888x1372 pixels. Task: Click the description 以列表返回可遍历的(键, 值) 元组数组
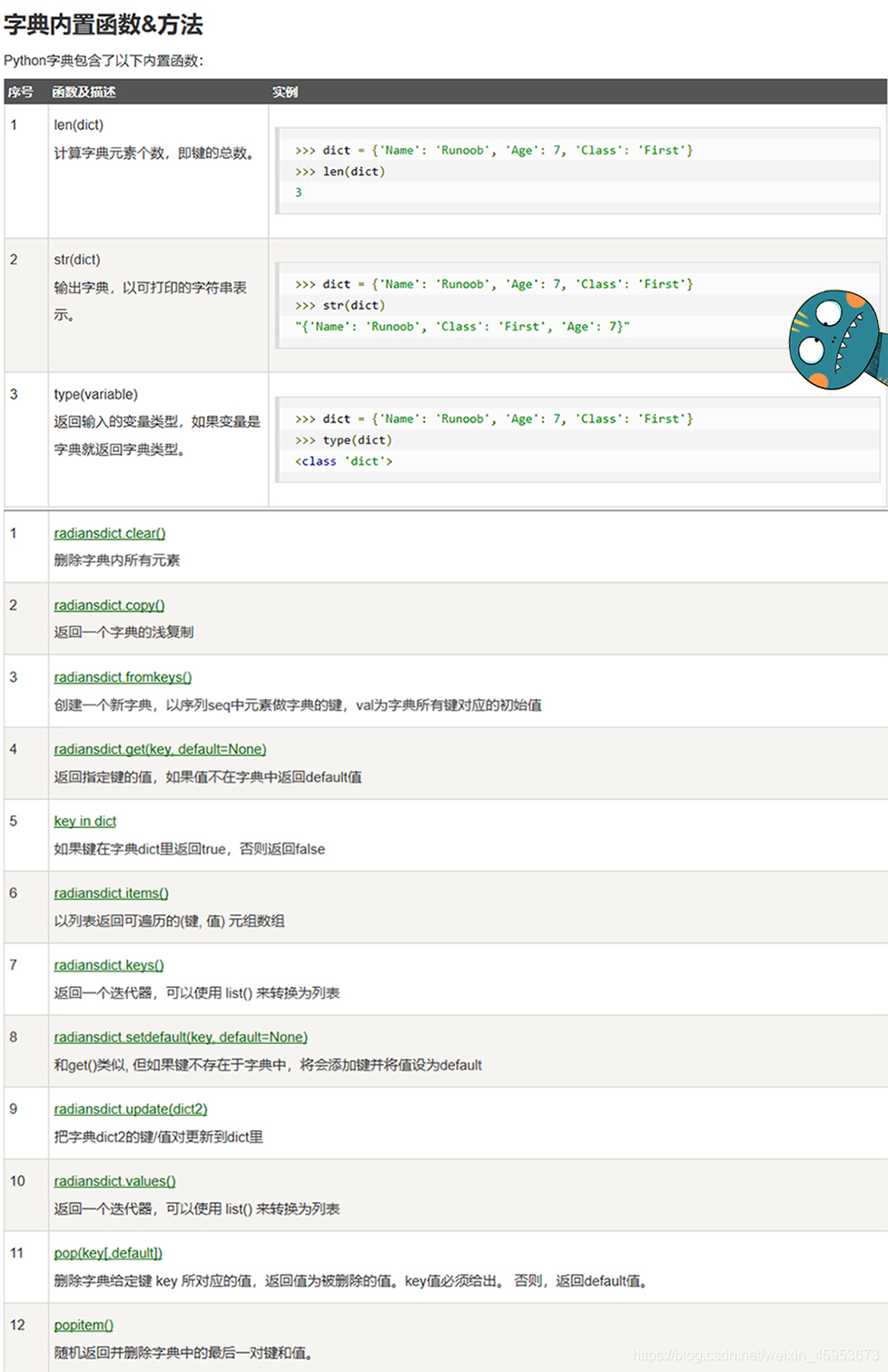tap(169, 921)
